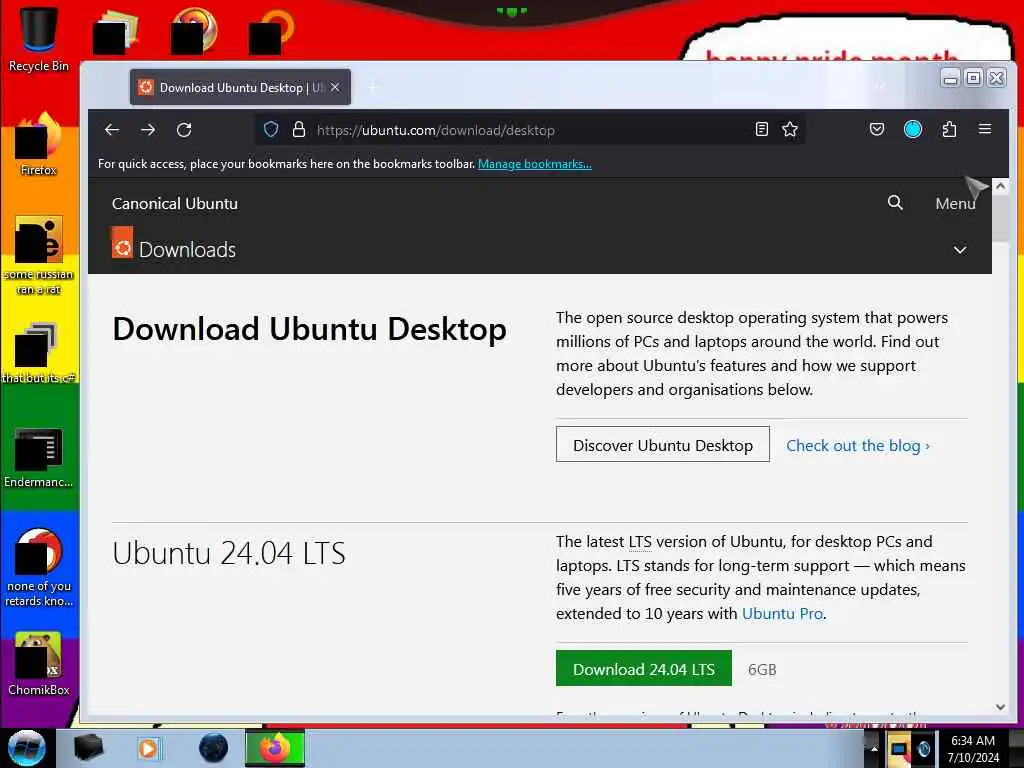Click the 'Download Ubuntu Desktop' heading

(x=310, y=328)
